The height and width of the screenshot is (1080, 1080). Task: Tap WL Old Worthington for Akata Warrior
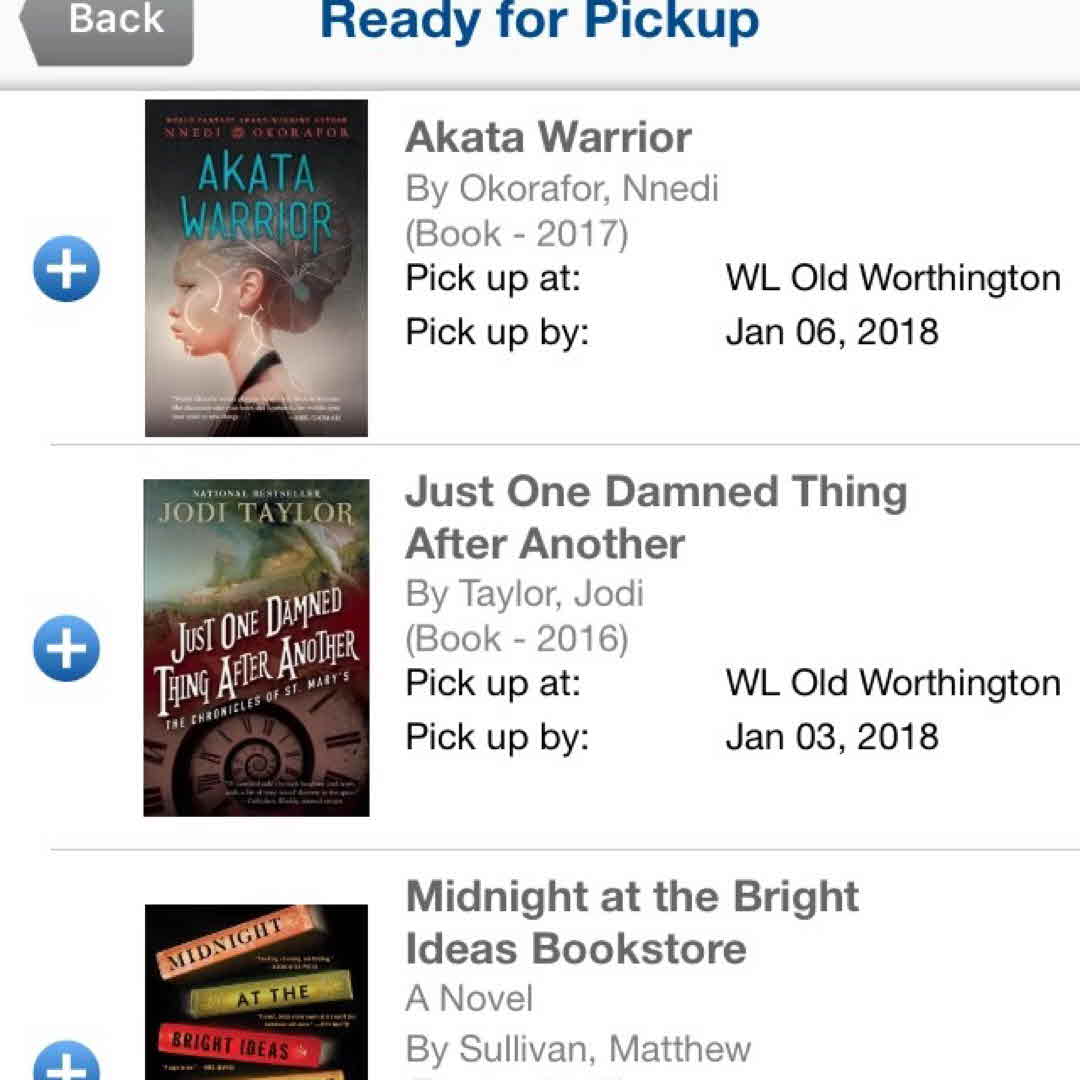point(892,278)
